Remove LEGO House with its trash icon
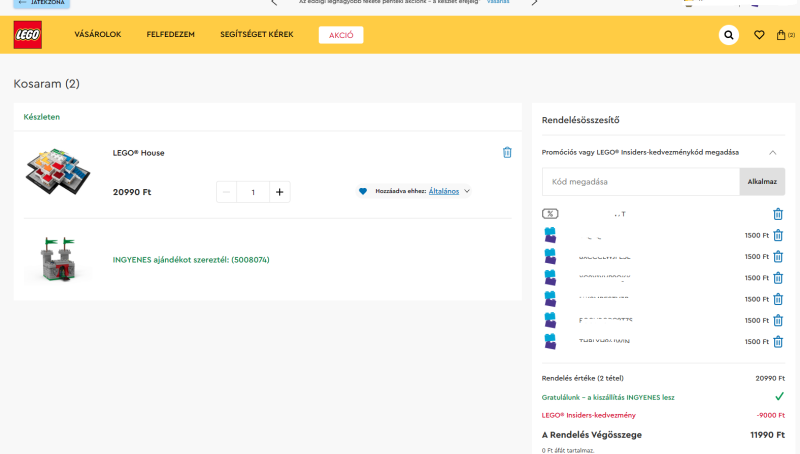 tap(507, 153)
